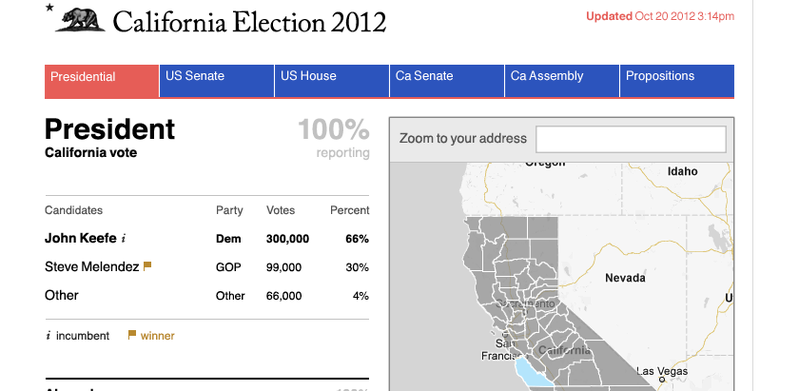Click the California bear logo
Image resolution: width=799 pixels, height=391 pixels.
click(81, 20)
